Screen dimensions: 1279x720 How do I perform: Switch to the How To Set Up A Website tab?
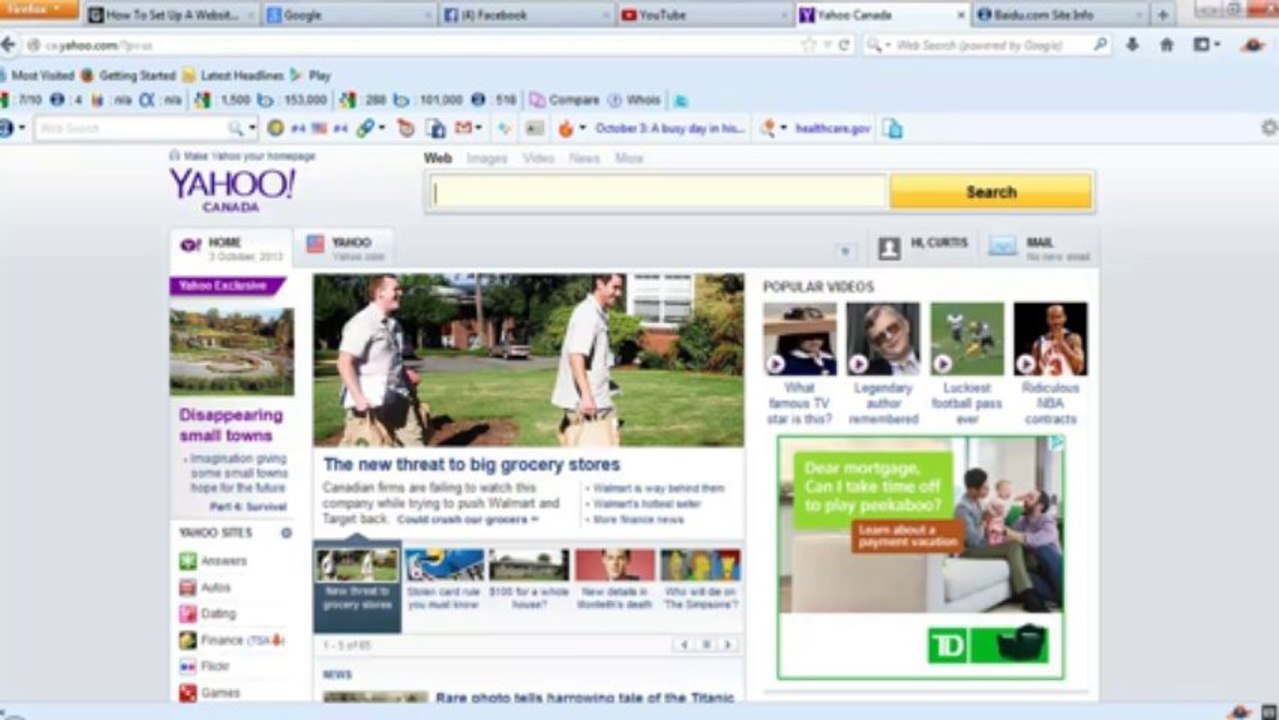click(172, 15)
